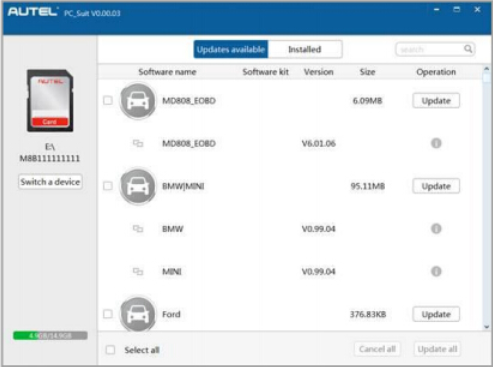Open info icon for BMW V0.99.04

(436, 229)
